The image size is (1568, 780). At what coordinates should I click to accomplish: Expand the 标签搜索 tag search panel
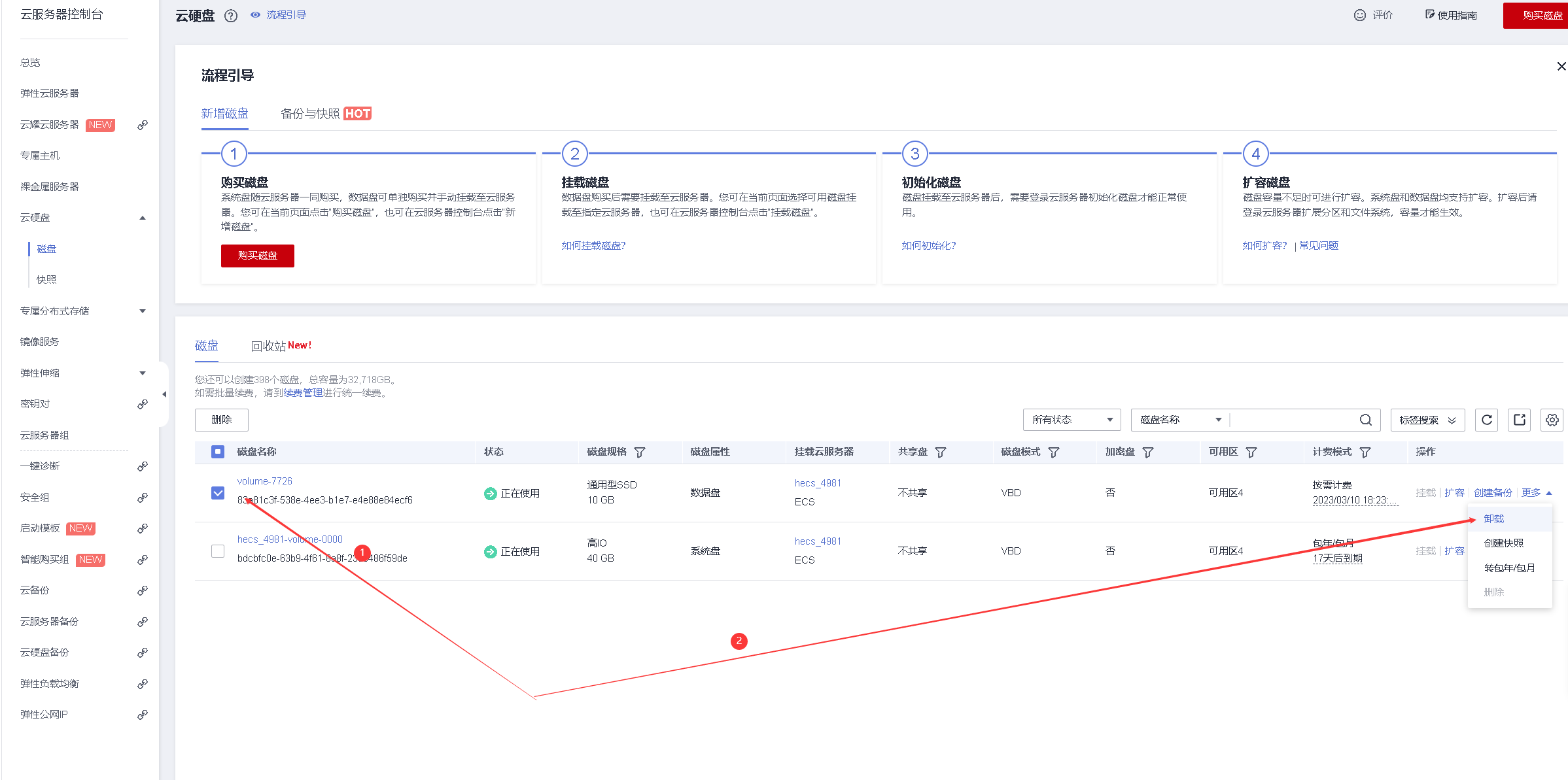(x=1427, y=420)
